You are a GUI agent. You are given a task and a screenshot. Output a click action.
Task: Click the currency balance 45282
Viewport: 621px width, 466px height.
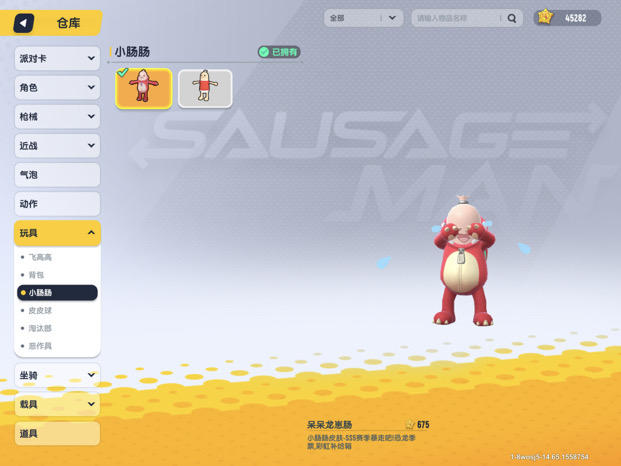[x=575, y=18]
